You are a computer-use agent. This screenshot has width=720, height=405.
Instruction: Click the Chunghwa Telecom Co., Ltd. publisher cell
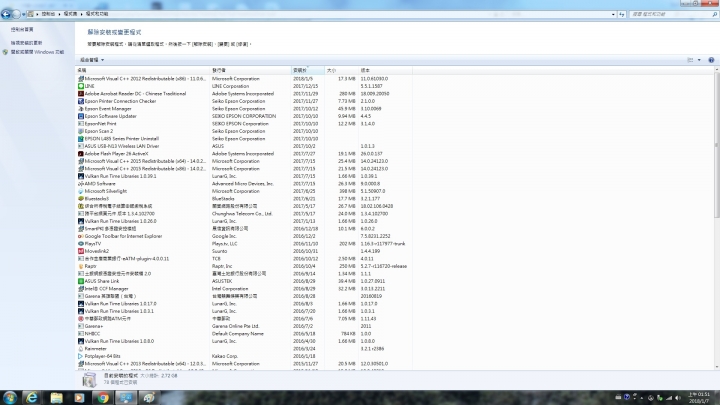coord(242,214)
